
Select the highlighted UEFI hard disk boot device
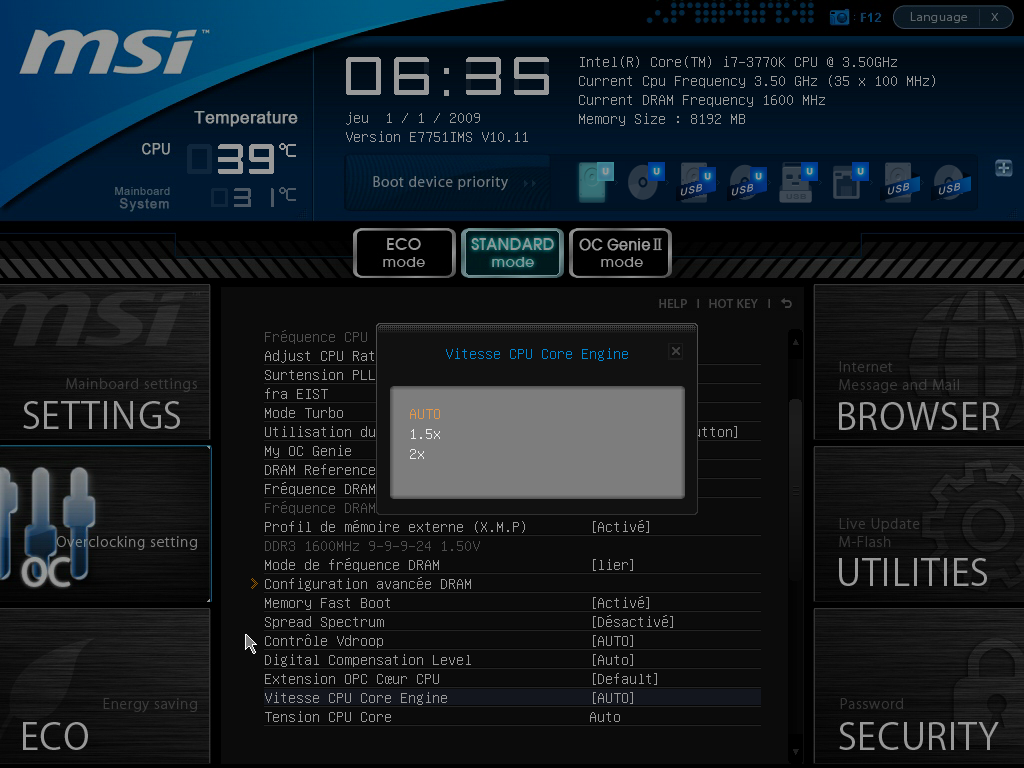pos(596,182)
